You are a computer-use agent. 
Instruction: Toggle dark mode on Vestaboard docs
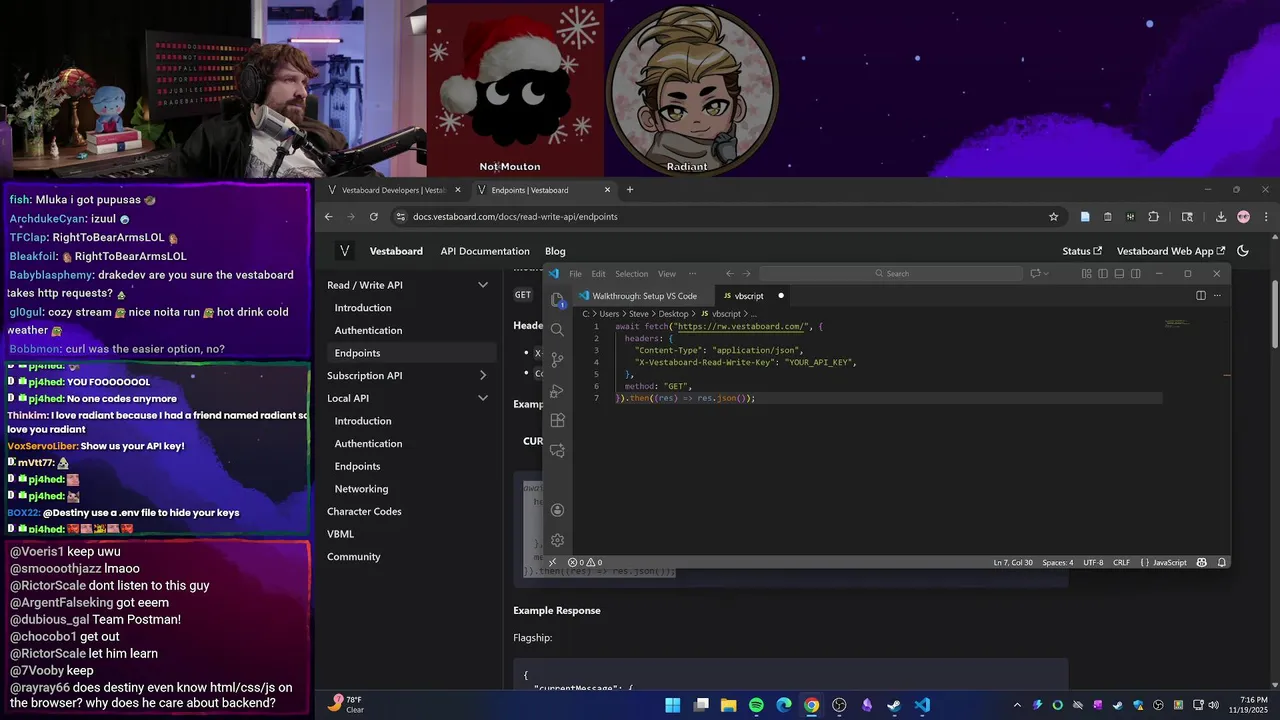[1243, 251]
